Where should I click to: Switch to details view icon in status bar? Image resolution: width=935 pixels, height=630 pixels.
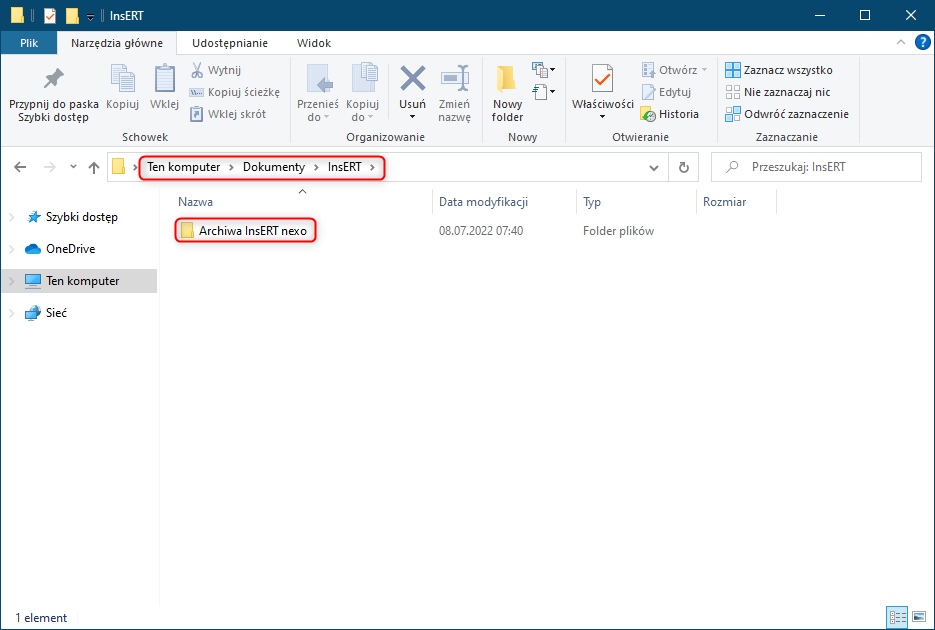point(897,617)
